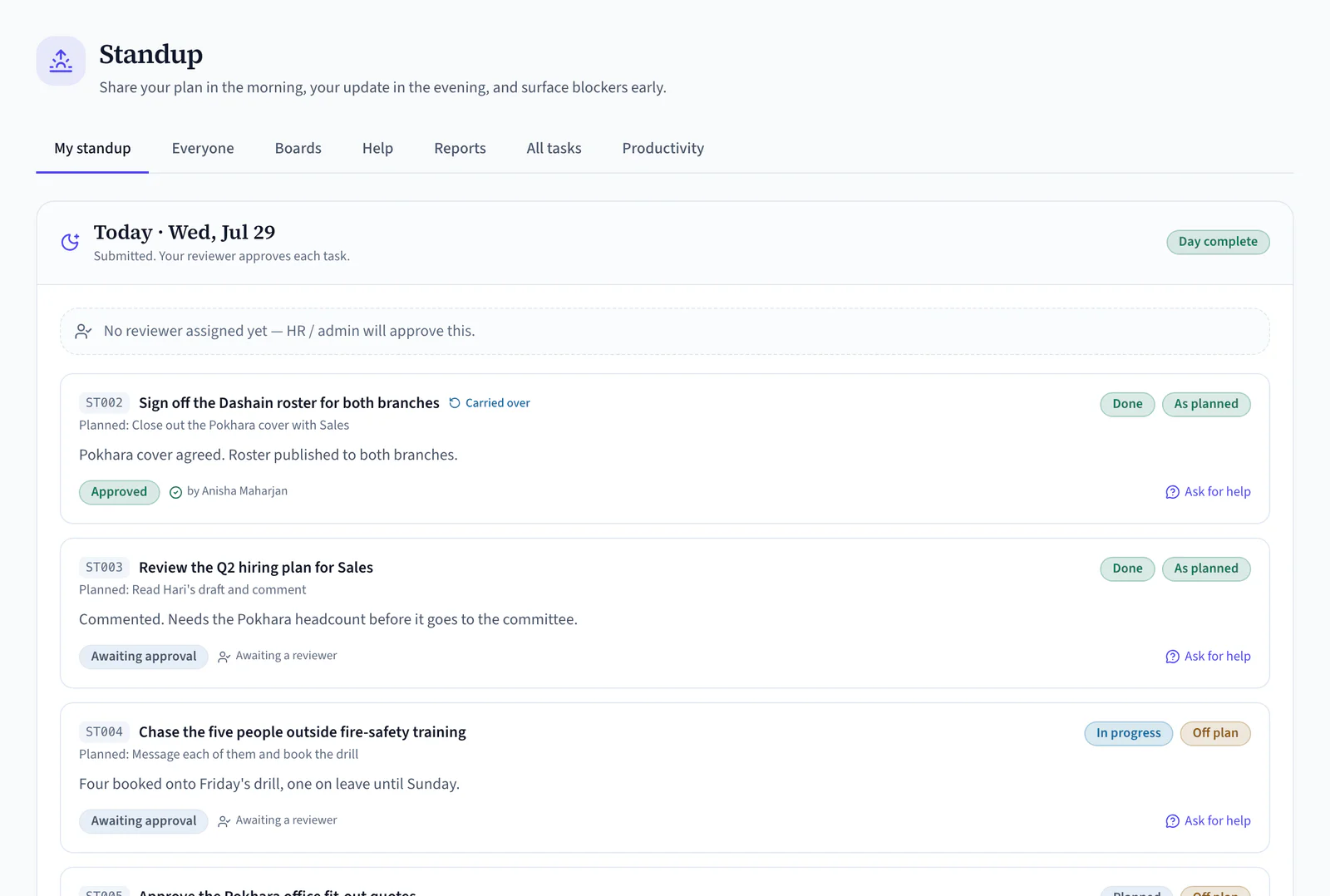Click the As planned badge on ST003
Screen dimensions: 1330x896
pos(1206,569)
